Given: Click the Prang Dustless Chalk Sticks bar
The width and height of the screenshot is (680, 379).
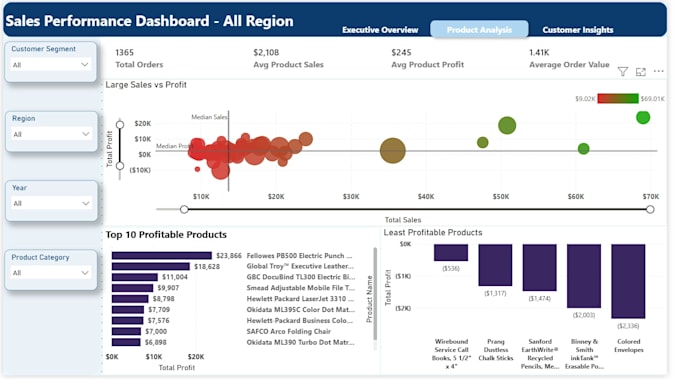Looking at the screenshot, I should pyautogui.click(x=495, y=265).
